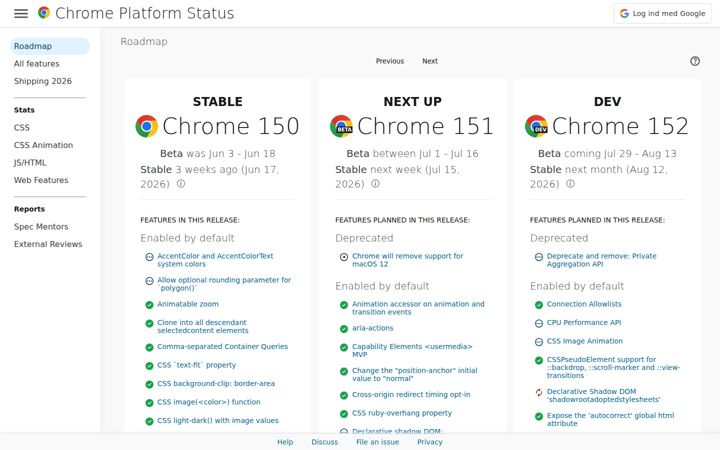The width and height of the screenshot is (720, 450).
Task: Click status icon beside CSS Image Animation
Action: click(539, 342)
